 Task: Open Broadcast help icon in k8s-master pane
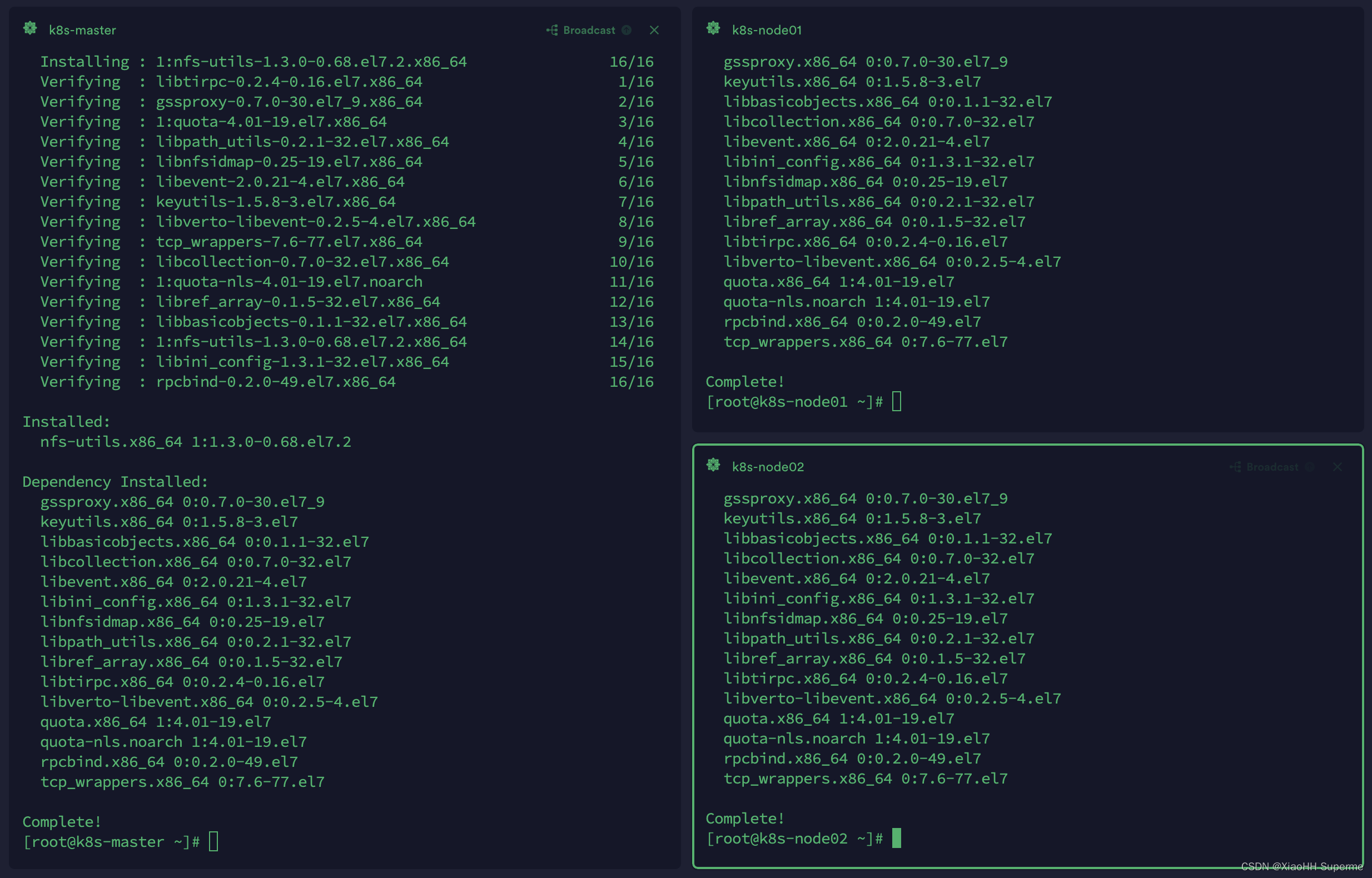pyautogui.click(x=627, y=30)
